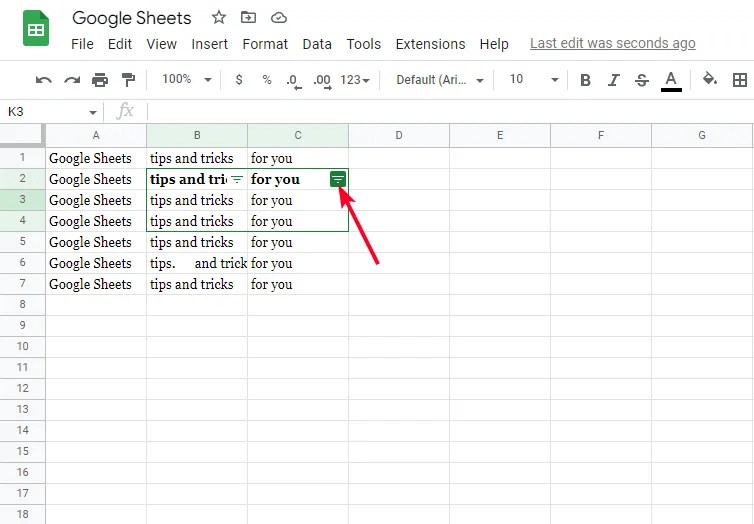Toggle italic formatting

click(614, 80)
